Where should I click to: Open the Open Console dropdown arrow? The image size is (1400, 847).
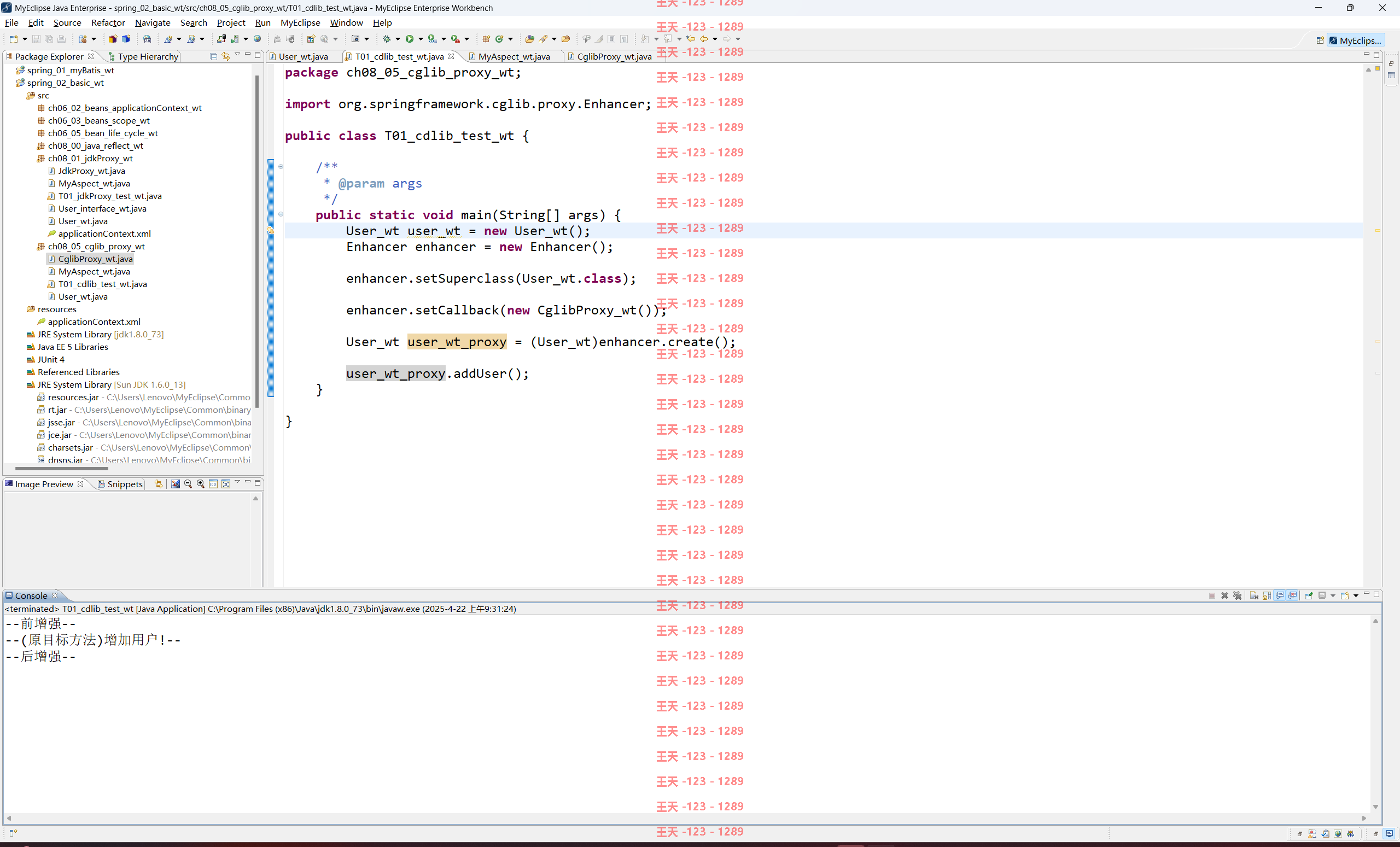tap(1356, 595)
